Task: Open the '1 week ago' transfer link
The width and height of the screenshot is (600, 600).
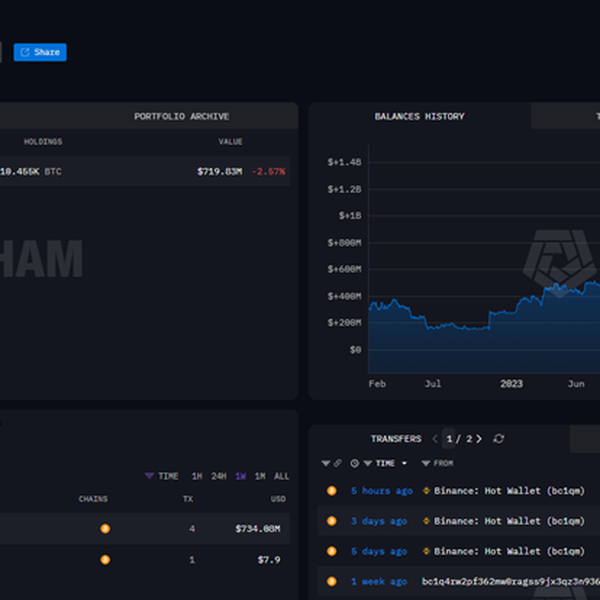Action: [379, 581]
